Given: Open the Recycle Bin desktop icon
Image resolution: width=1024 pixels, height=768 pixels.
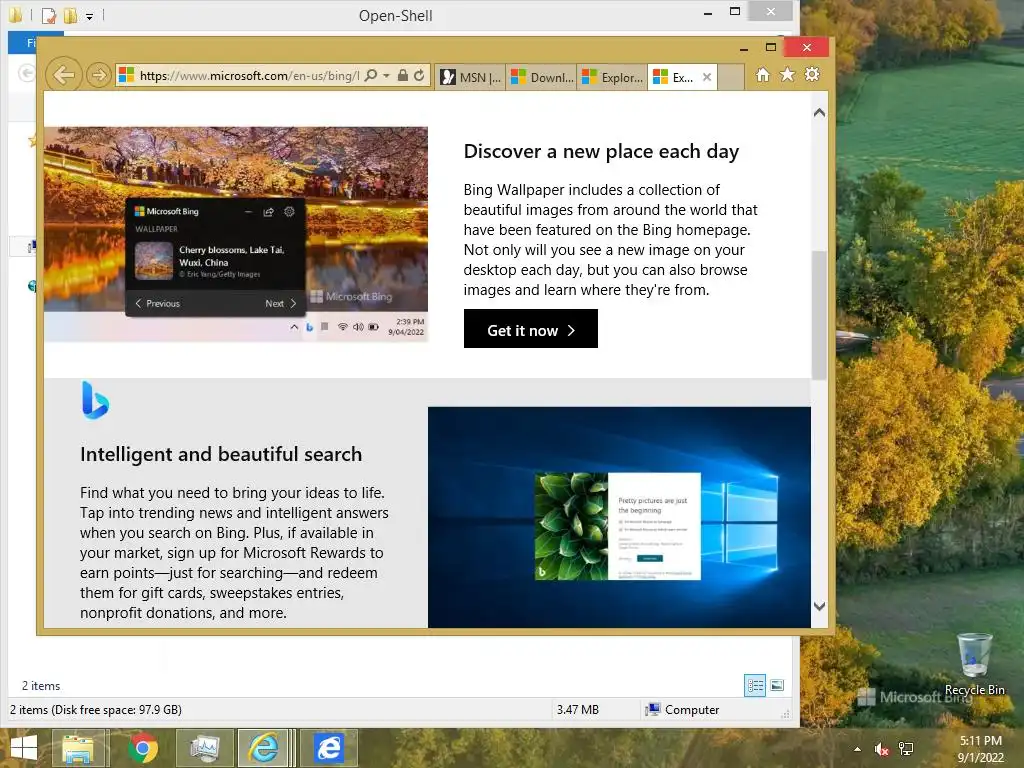Looking at the screenshot, I should (974, 664).
